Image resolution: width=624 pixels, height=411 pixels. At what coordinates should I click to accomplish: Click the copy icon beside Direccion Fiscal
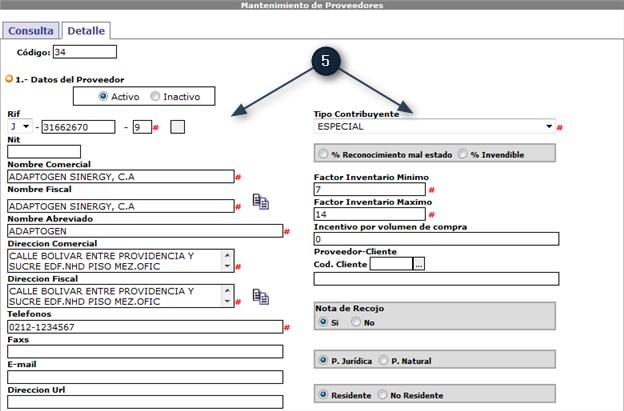(261, 297)
